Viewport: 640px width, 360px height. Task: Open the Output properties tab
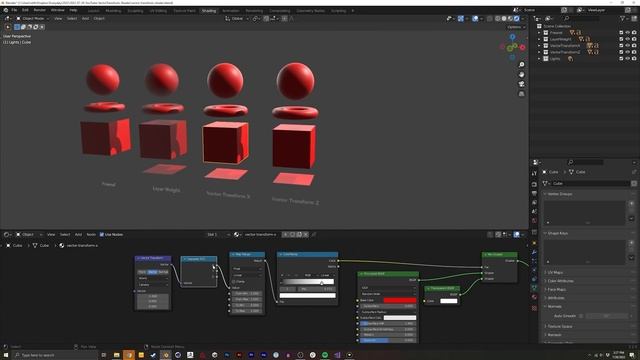534,193
